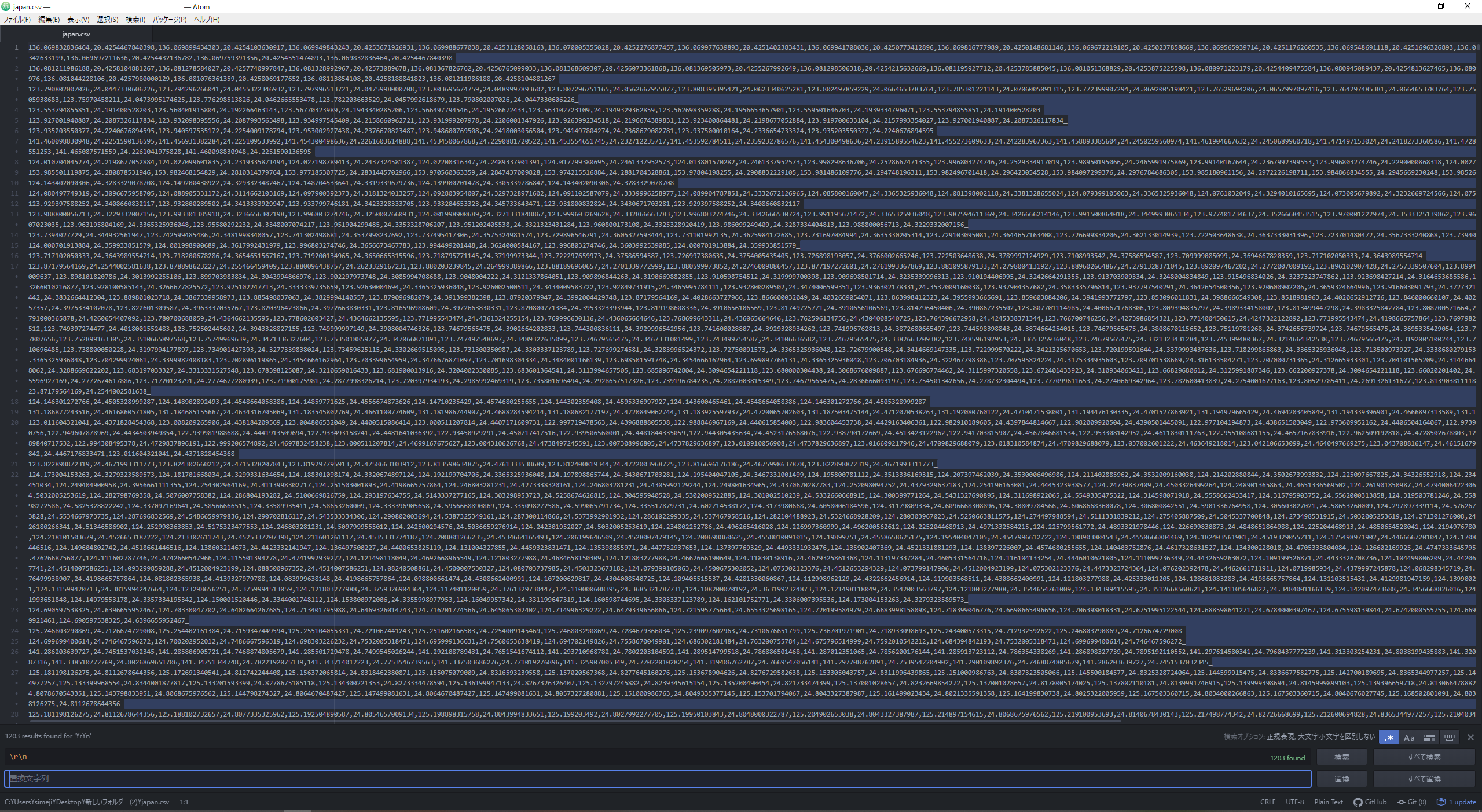
Task: Toggle case sensitive (Aa) option
Action: click(x=1409, y=737)
